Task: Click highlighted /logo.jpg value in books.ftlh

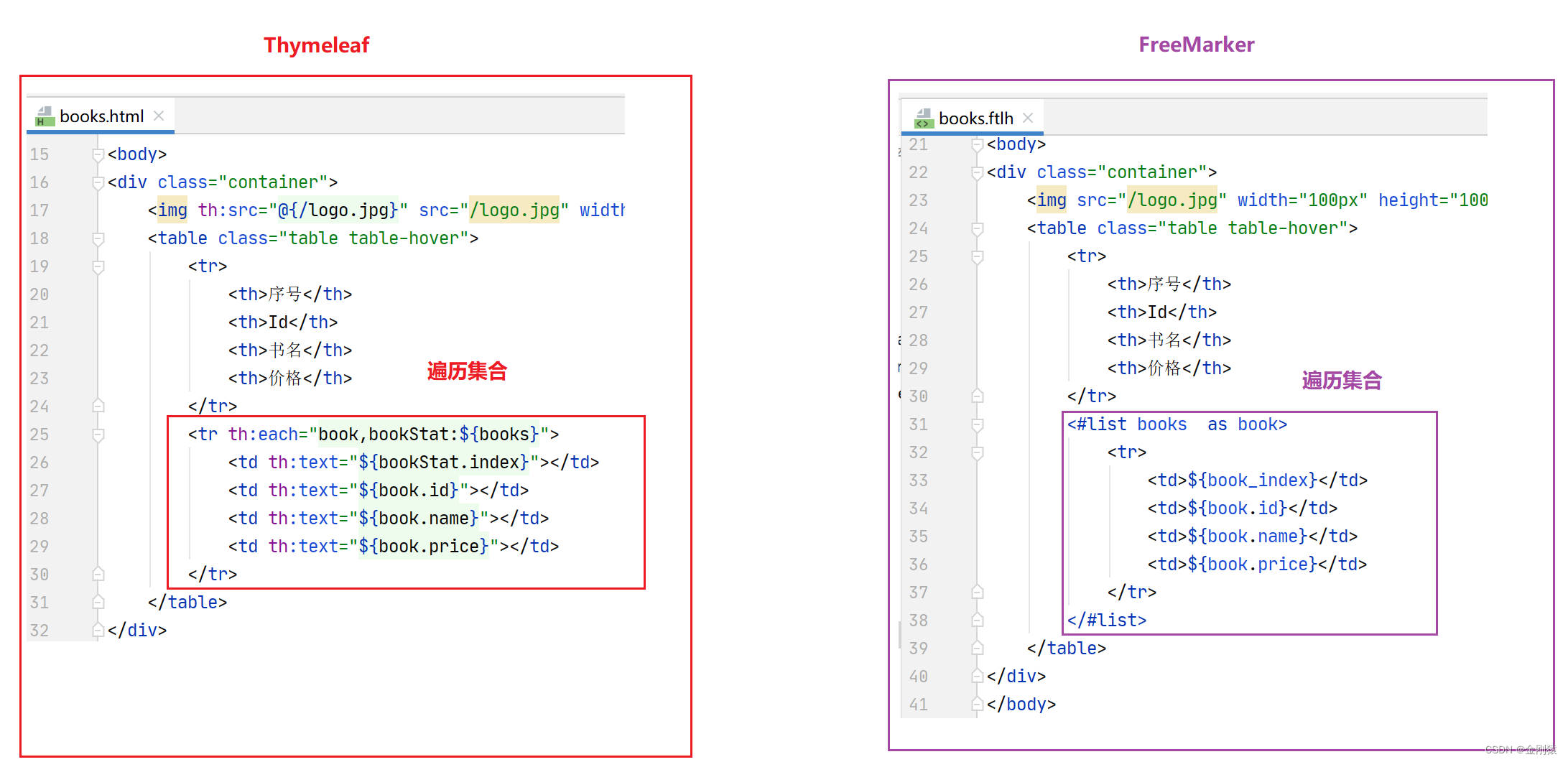Action: pyautogui.click(x=1172, y=200)
